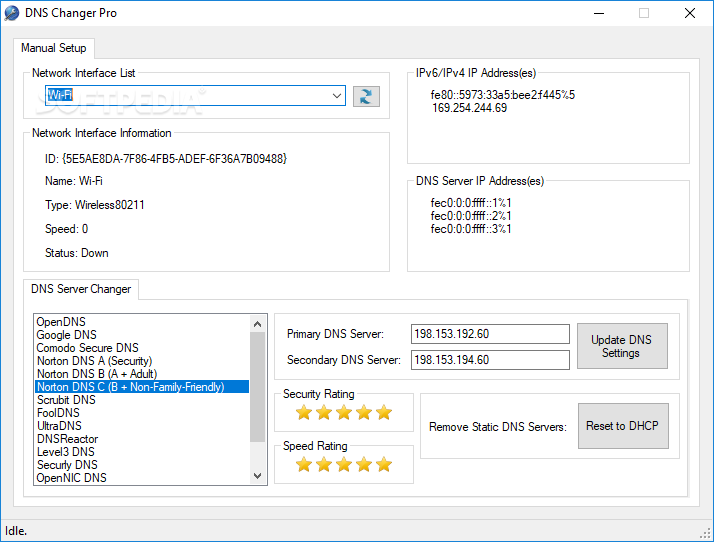Image resolution: width=714 pixels, height=542 pixels.
Task: Click the DNS Changer Pro globe icon
Action: [12, 13]
